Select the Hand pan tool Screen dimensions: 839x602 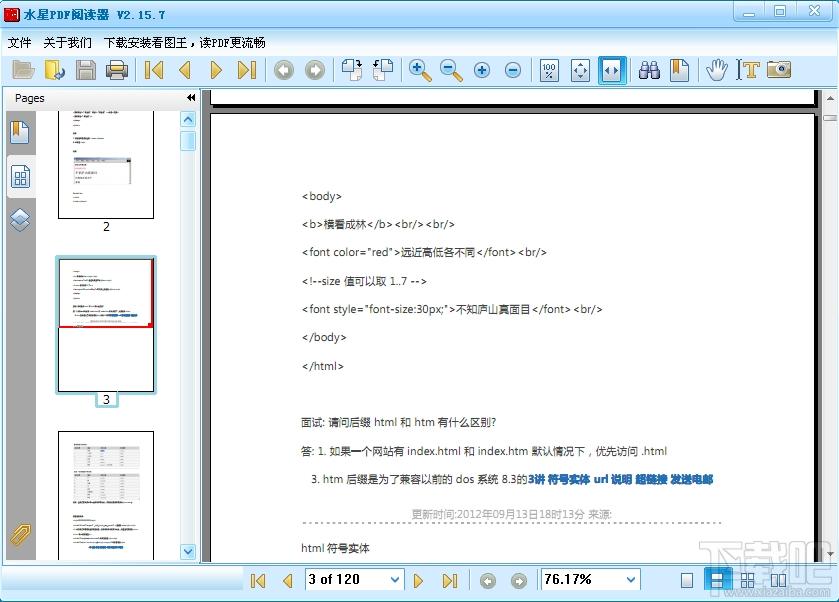pyautogui.click(x=716, y=70)
